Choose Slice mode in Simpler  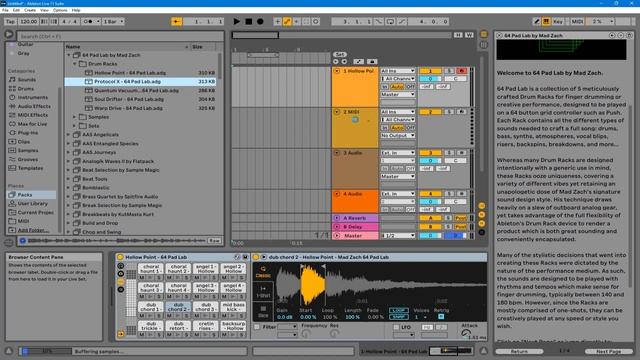point(263,311)
